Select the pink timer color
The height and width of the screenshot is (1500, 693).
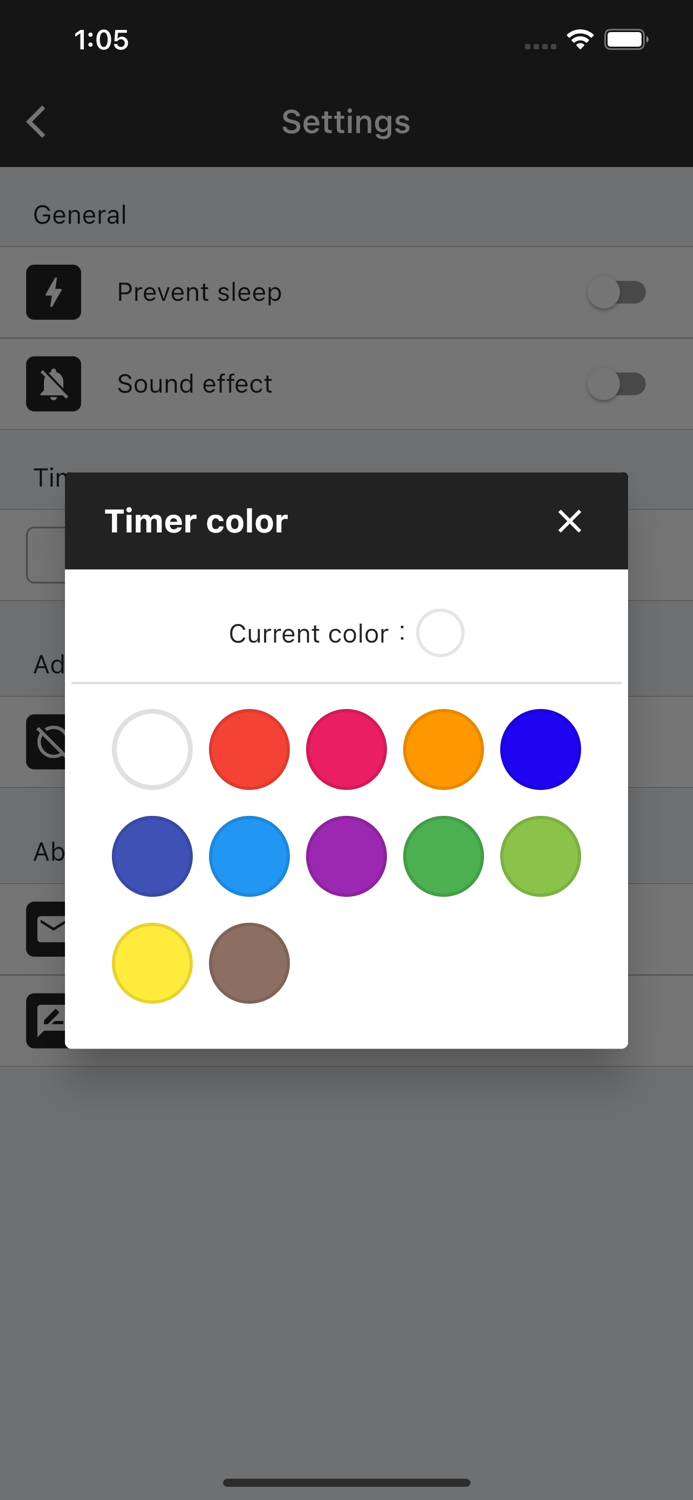point(346,749)
